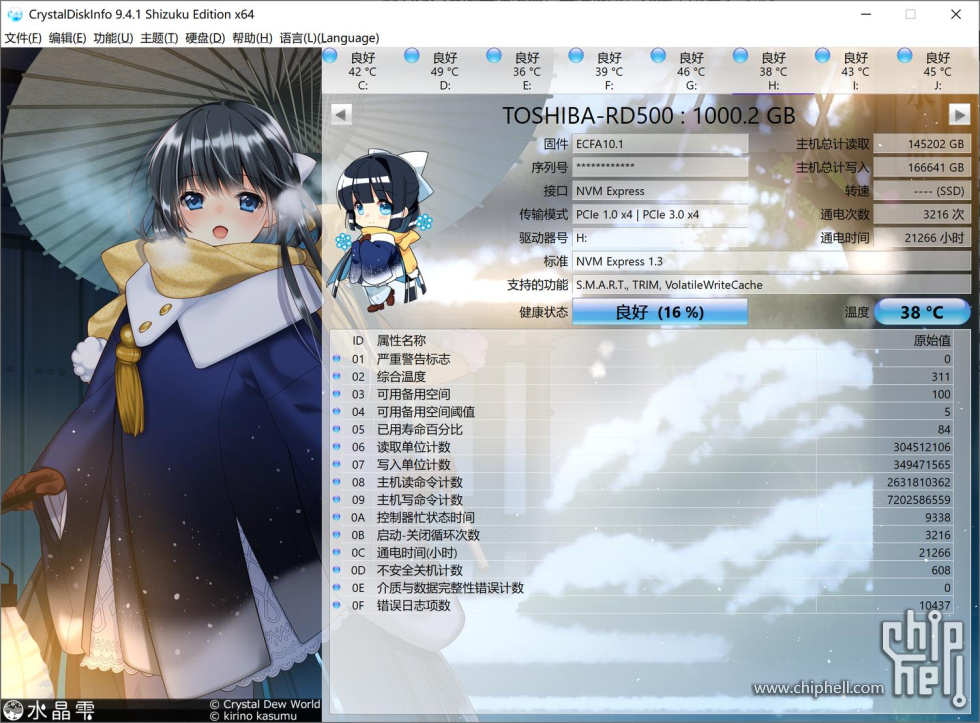Viewport: 980px width, 723px height.
Task: Click the raw value 9338
Action: click(x=938, y=517)
